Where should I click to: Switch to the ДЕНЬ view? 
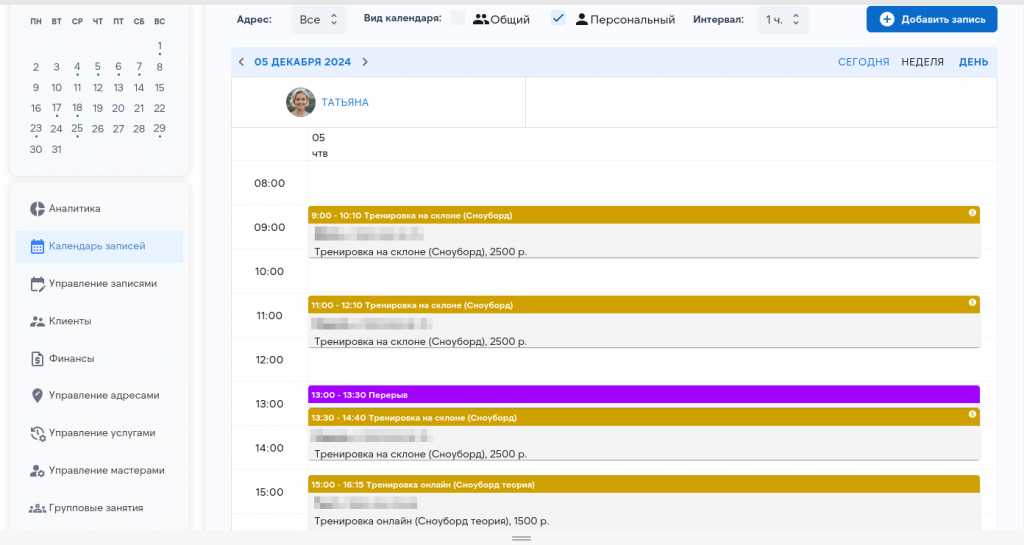[x=973, y=62]
